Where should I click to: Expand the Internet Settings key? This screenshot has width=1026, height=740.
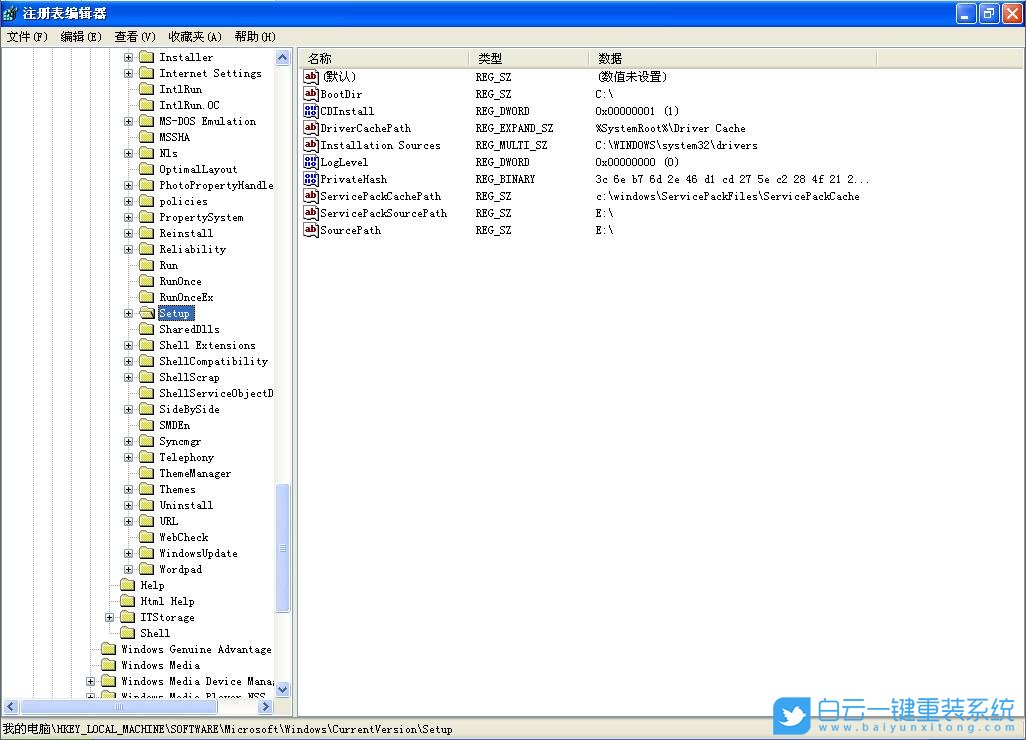coord(128,72)
